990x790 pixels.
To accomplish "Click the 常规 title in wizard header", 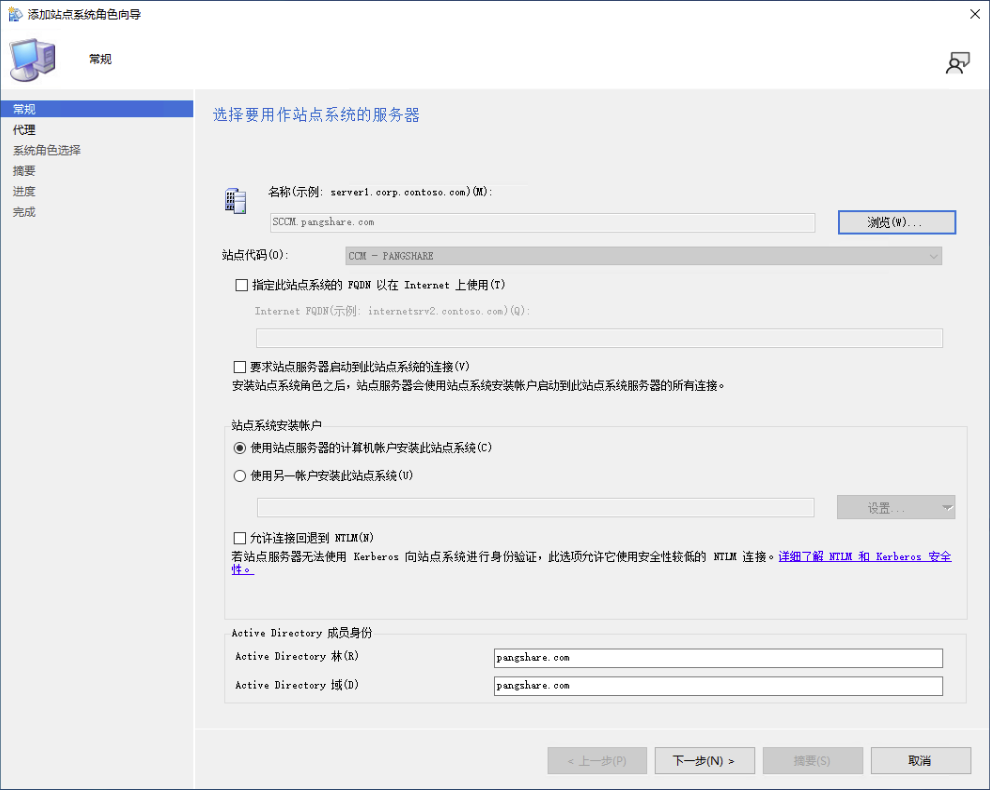I will tap(100, 59).
